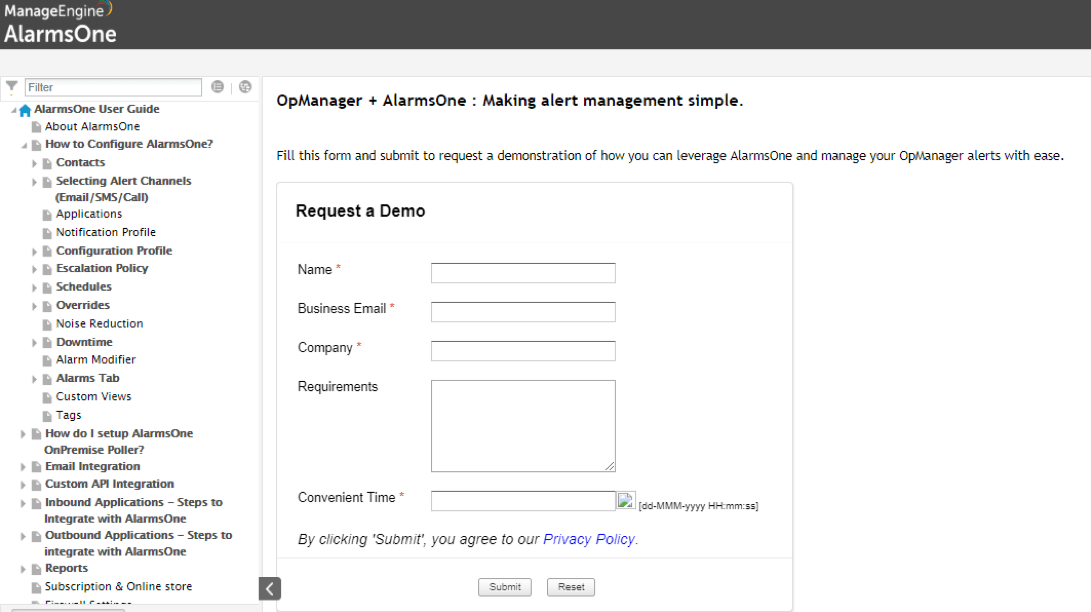Collapse the AlarmsOne User Guide root node
The height and width of the screenshot is (612, 1091).
[14, 111]
